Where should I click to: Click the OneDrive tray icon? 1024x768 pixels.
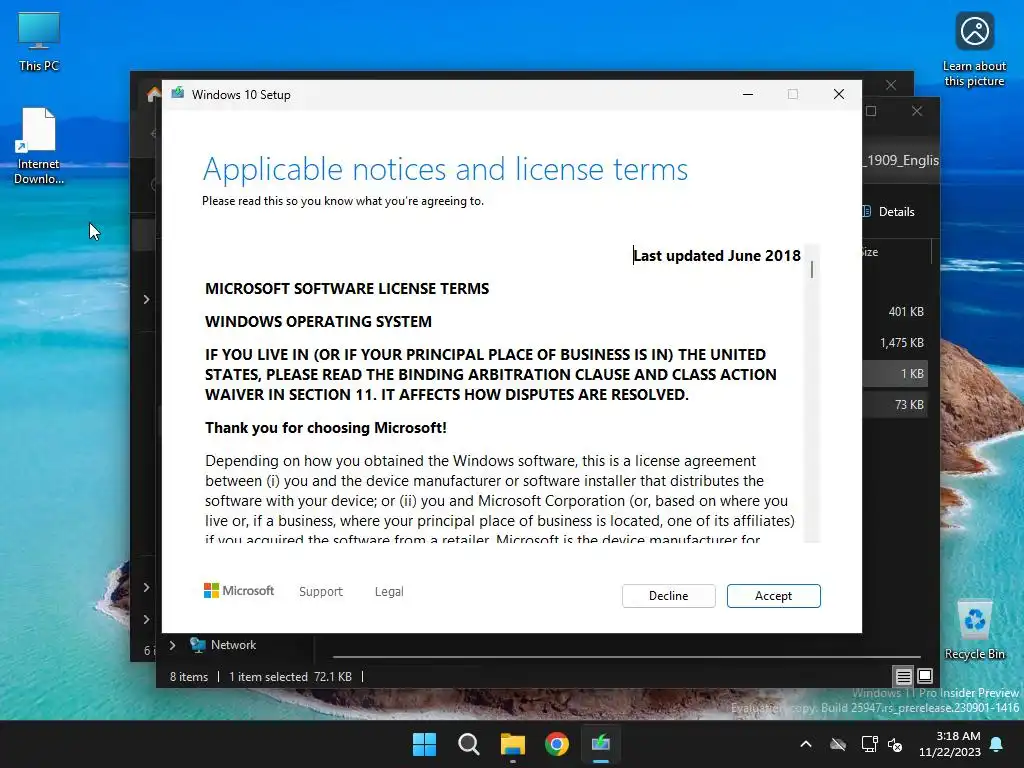(838, 744)
